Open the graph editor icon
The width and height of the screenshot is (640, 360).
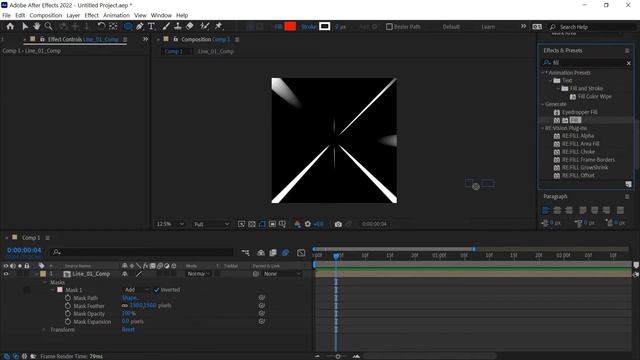click(301, 253)
